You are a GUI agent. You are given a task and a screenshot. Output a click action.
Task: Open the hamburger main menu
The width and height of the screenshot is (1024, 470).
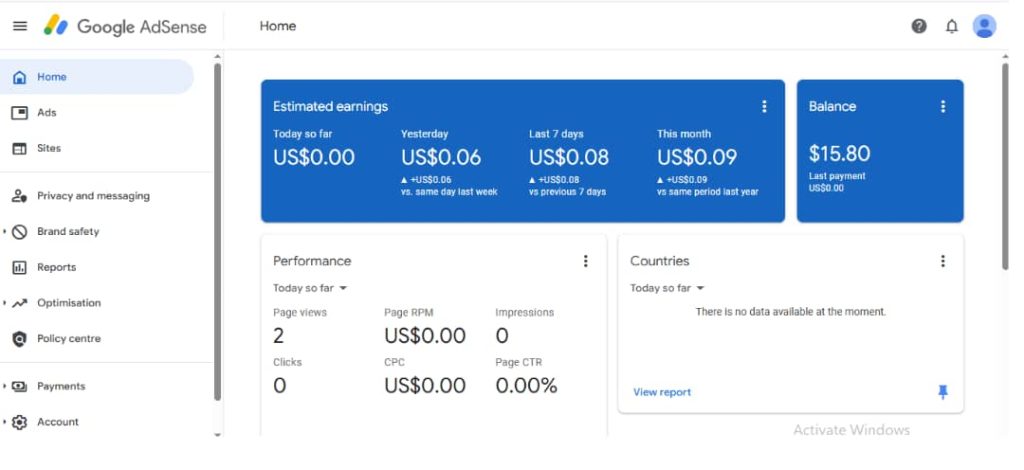click(x=20, y=26)
